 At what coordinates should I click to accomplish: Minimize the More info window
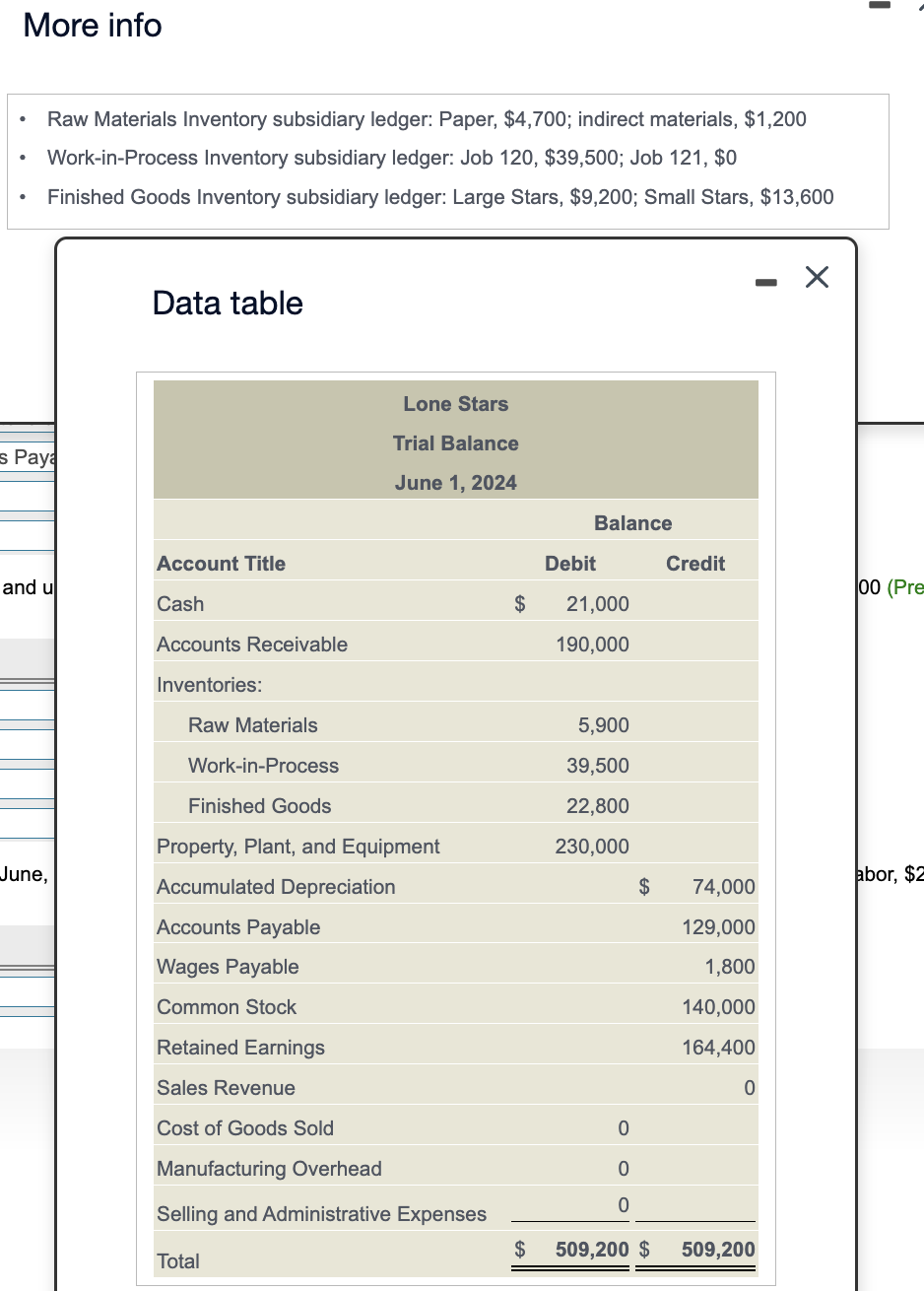(881, 6)
